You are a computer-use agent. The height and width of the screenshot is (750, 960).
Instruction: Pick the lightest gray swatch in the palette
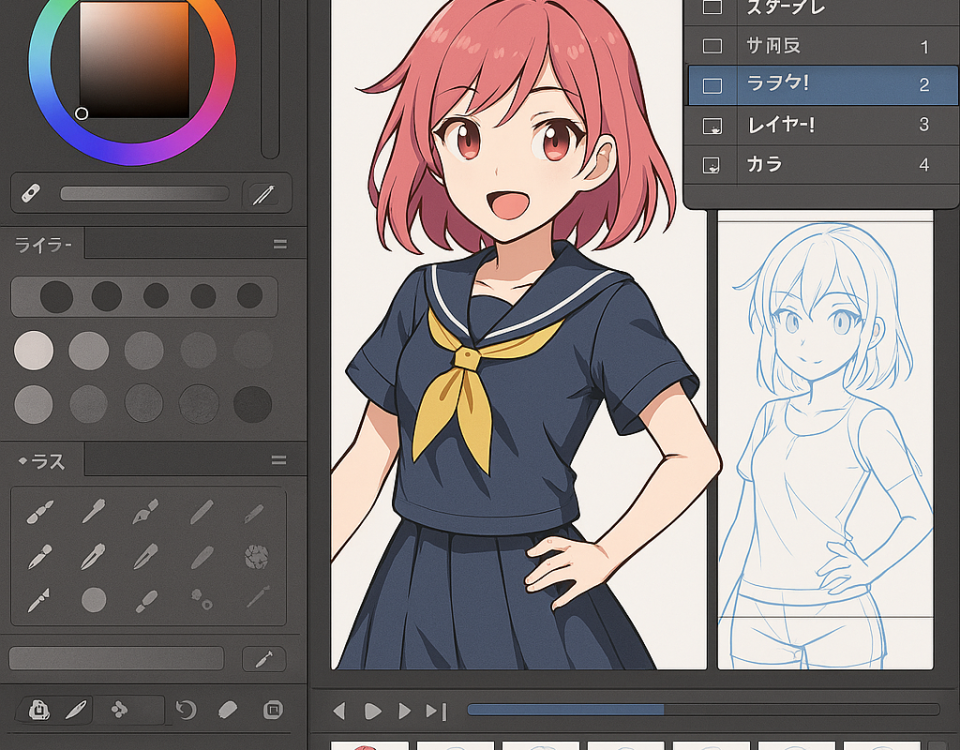pos(33,350)
